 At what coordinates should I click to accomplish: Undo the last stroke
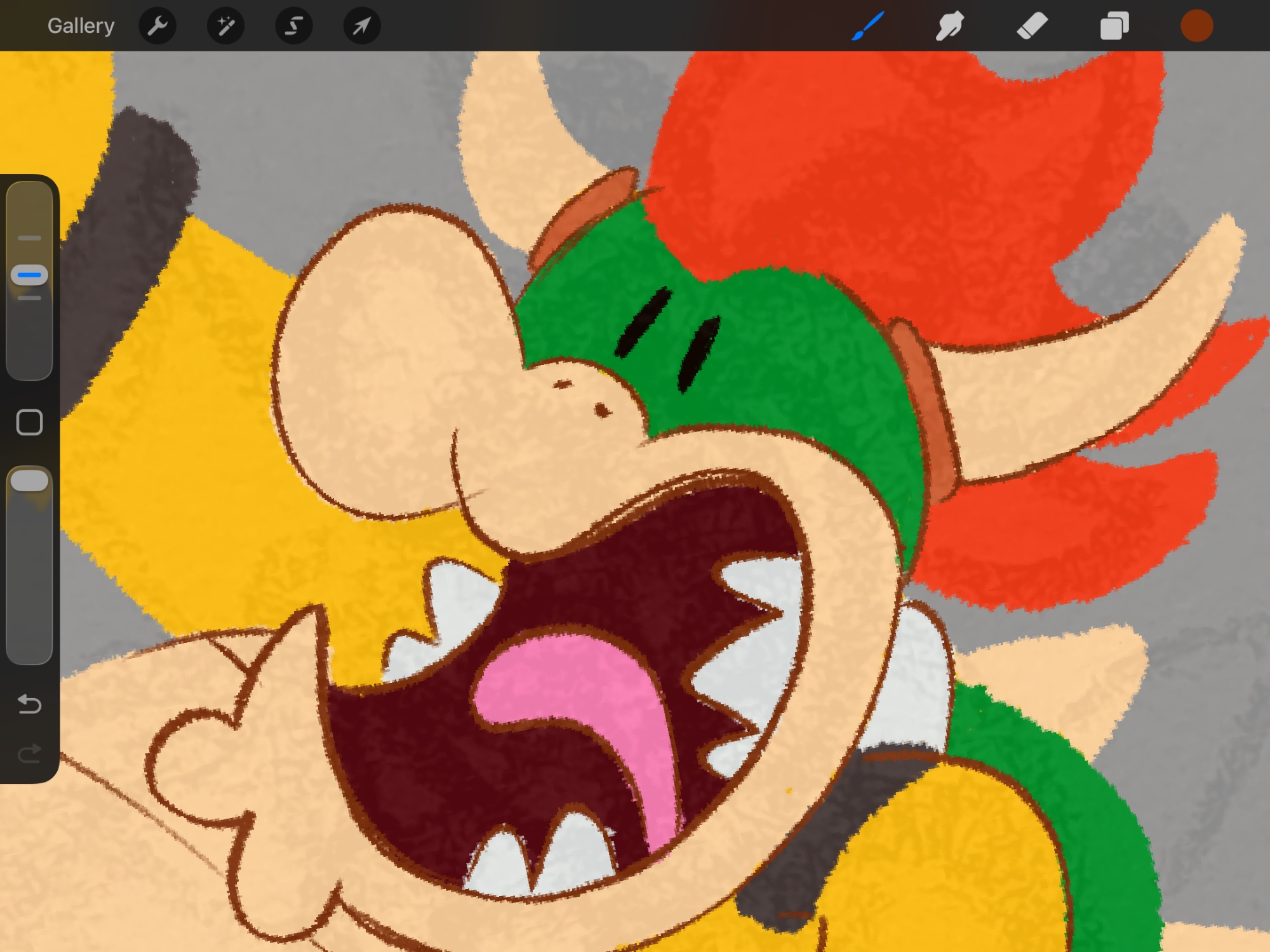pyautogui.click(x=29, y=704)
